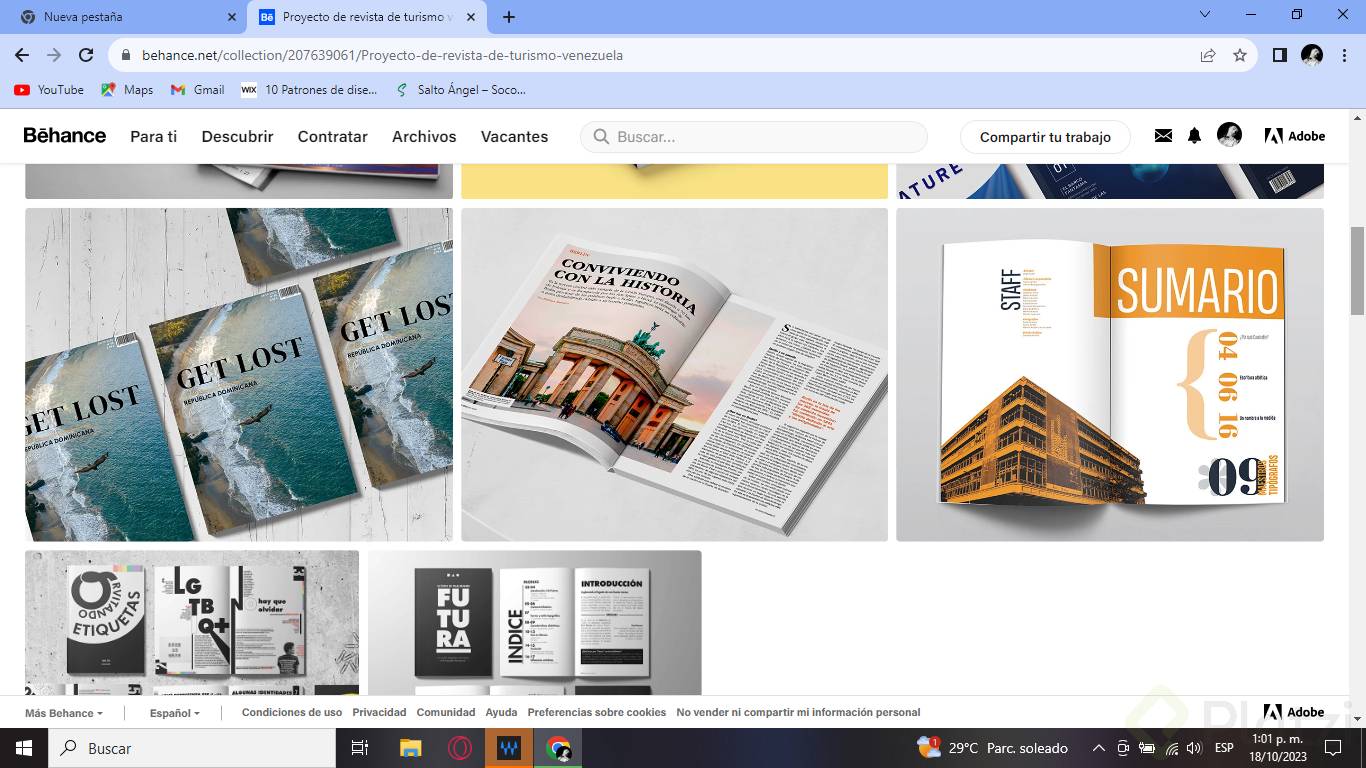Viewport: 1366px width, 768px height.
Task: Switch to Chrome on the taskbar
Action: click(x=558, y=748)
